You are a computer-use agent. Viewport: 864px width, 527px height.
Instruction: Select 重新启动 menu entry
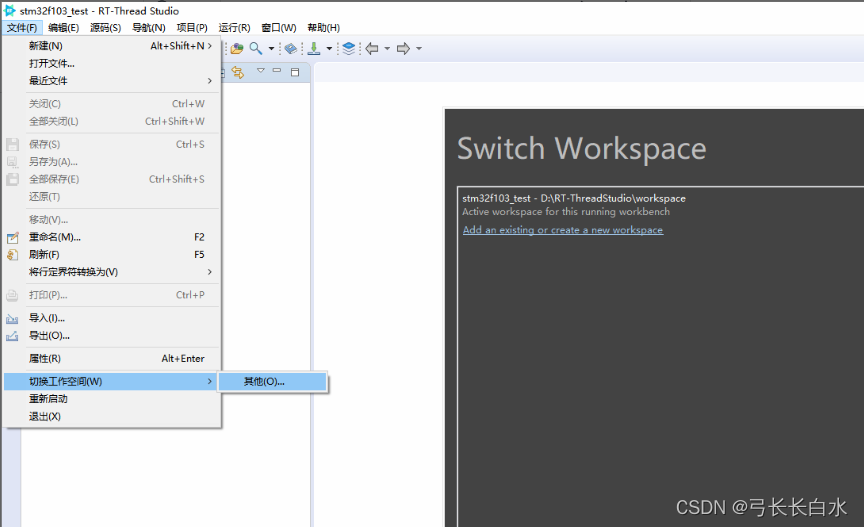(112, 399)
